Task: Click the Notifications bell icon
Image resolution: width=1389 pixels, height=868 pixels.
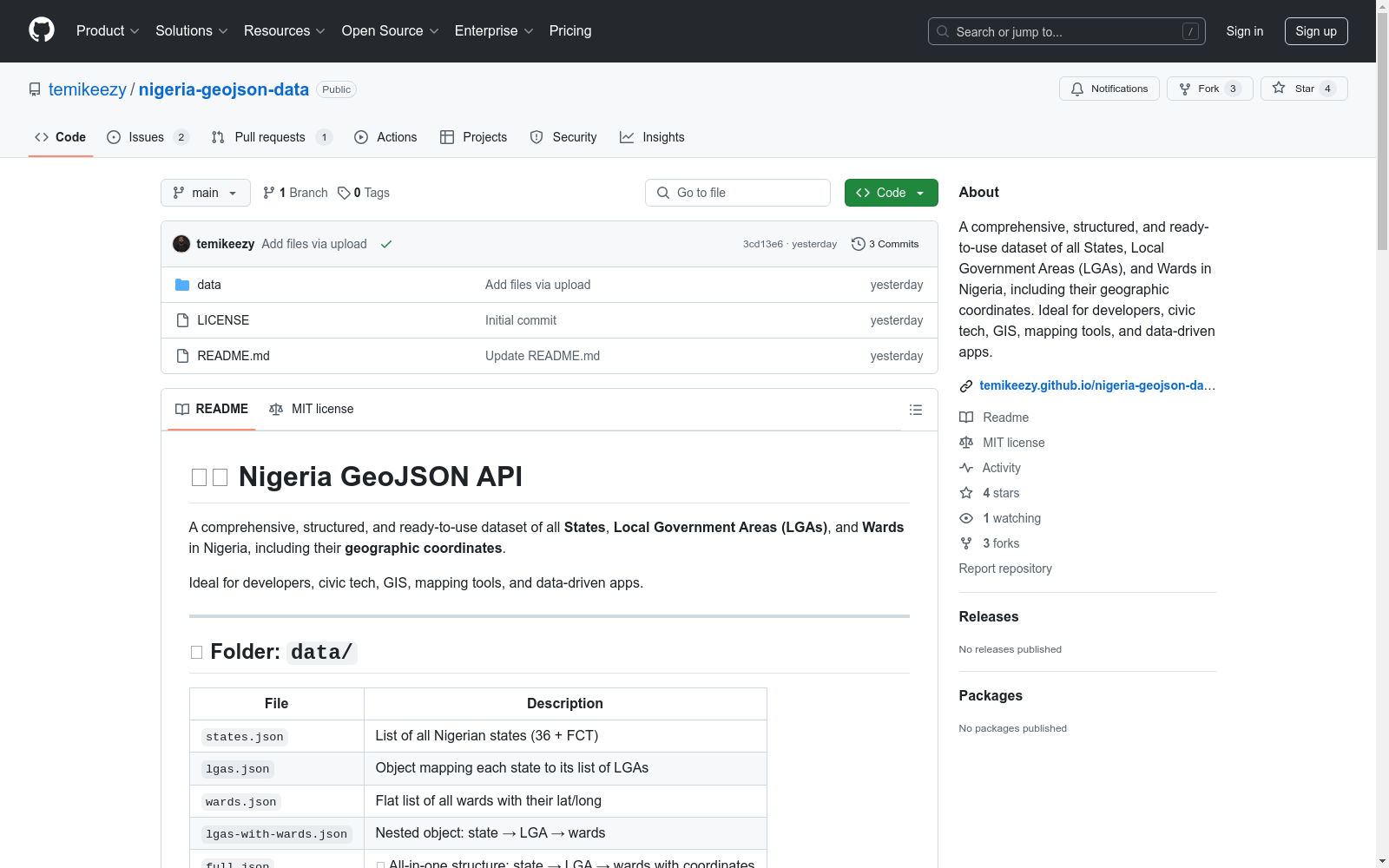Action: coord(1077,89)
